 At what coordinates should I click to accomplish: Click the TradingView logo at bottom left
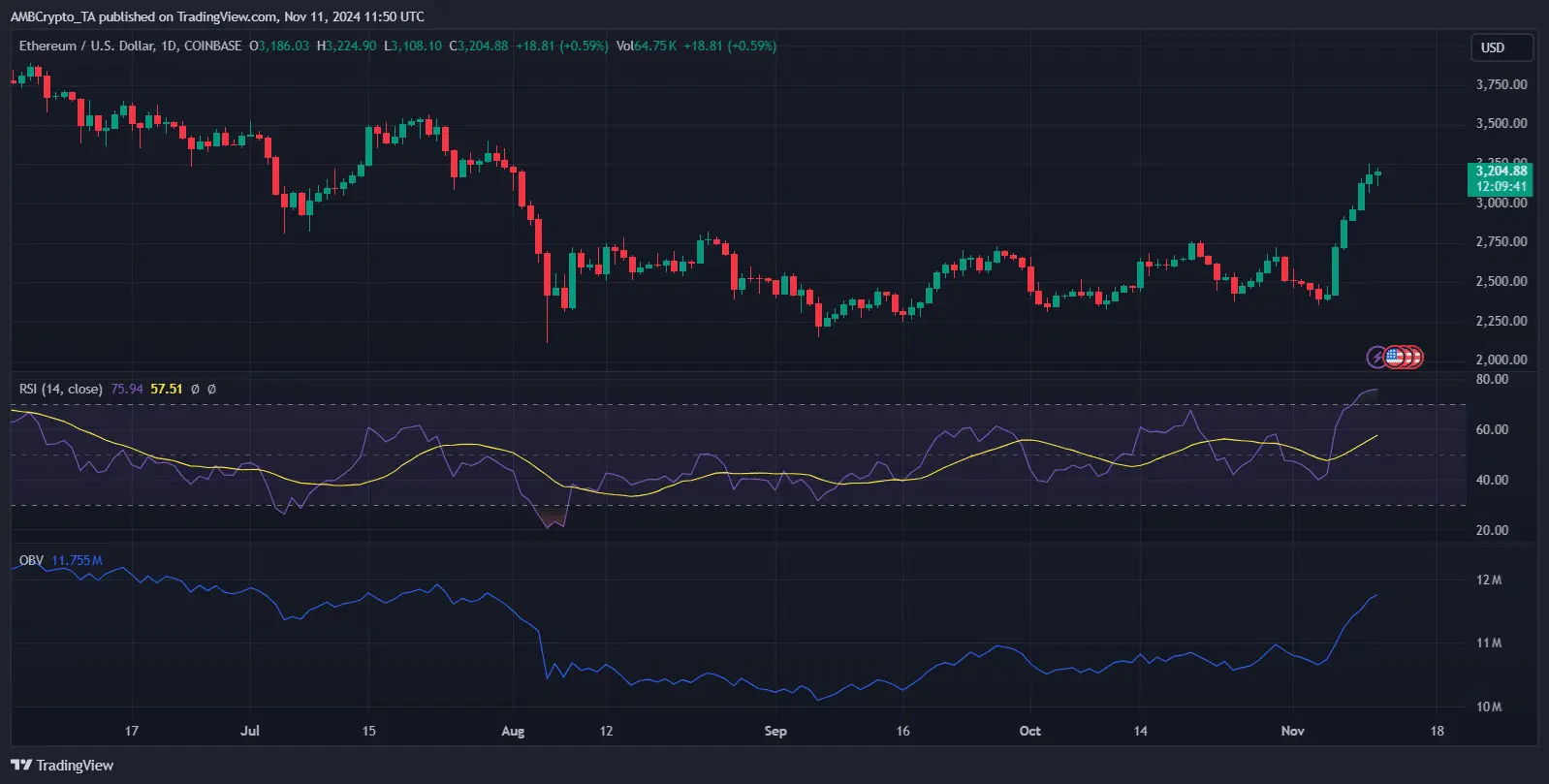pyautogui.click(x=62, y=766)
